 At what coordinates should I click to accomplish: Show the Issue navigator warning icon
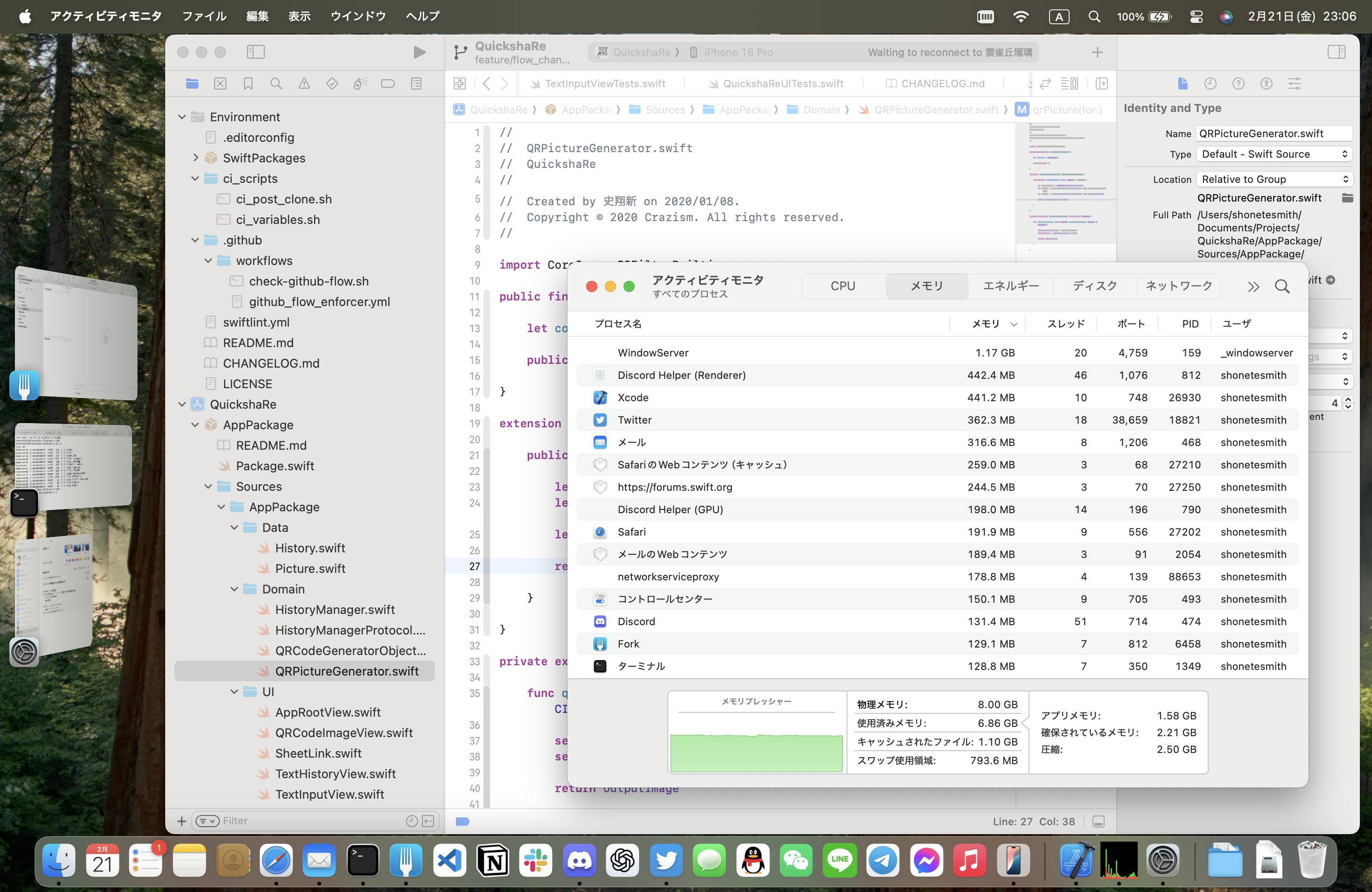click(304, 84)
